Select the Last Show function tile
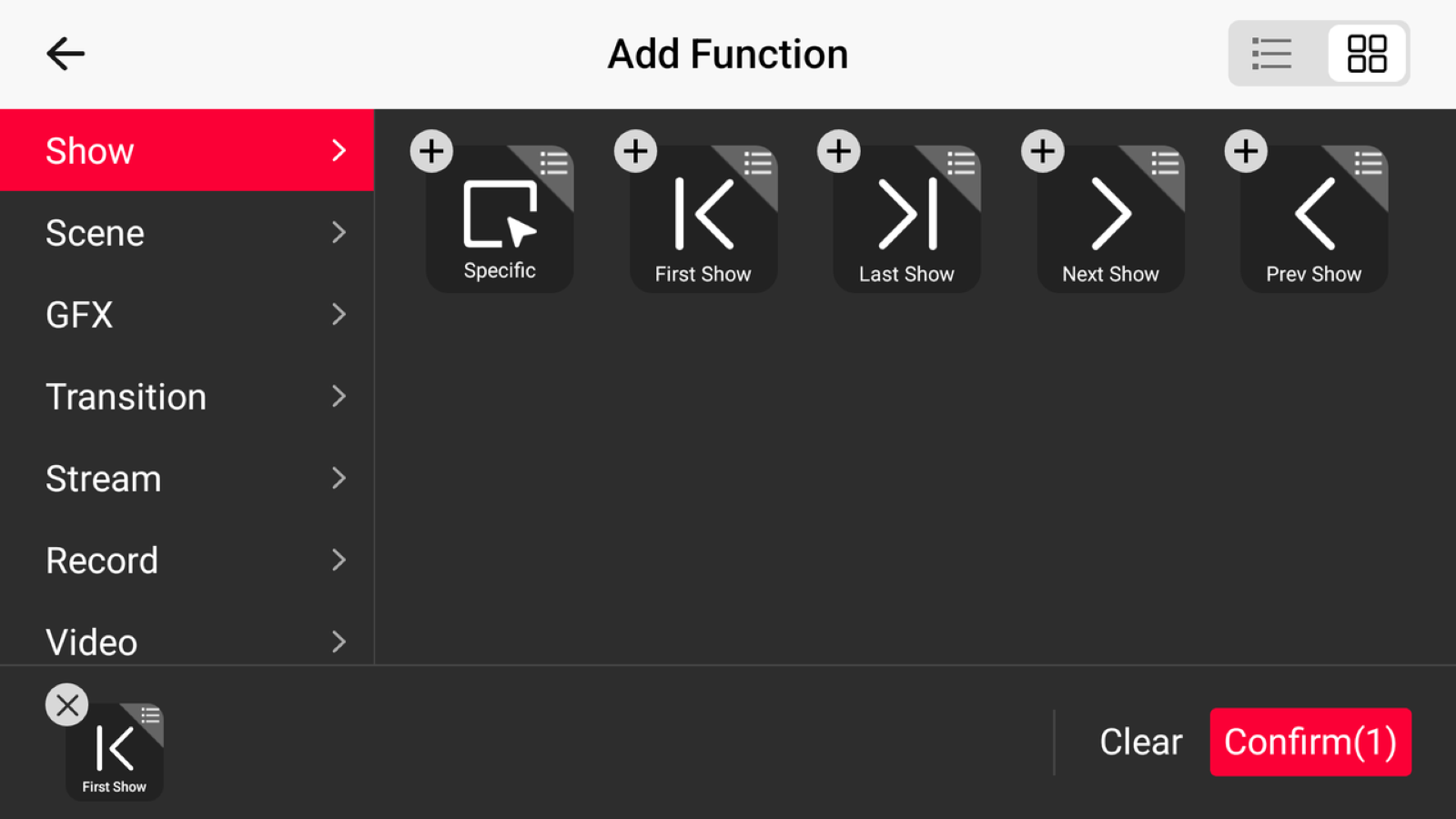Viewport: 1456px width, 819px height. pos(906,219)
